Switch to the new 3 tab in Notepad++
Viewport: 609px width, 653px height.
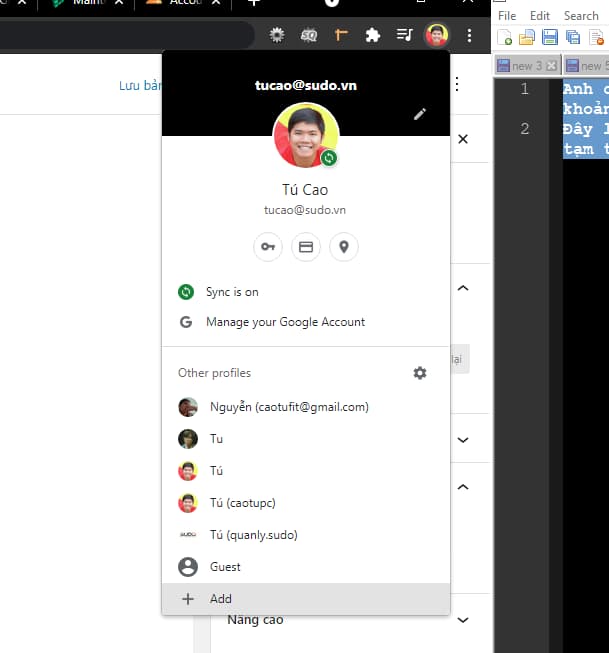(x=527, y=66)
